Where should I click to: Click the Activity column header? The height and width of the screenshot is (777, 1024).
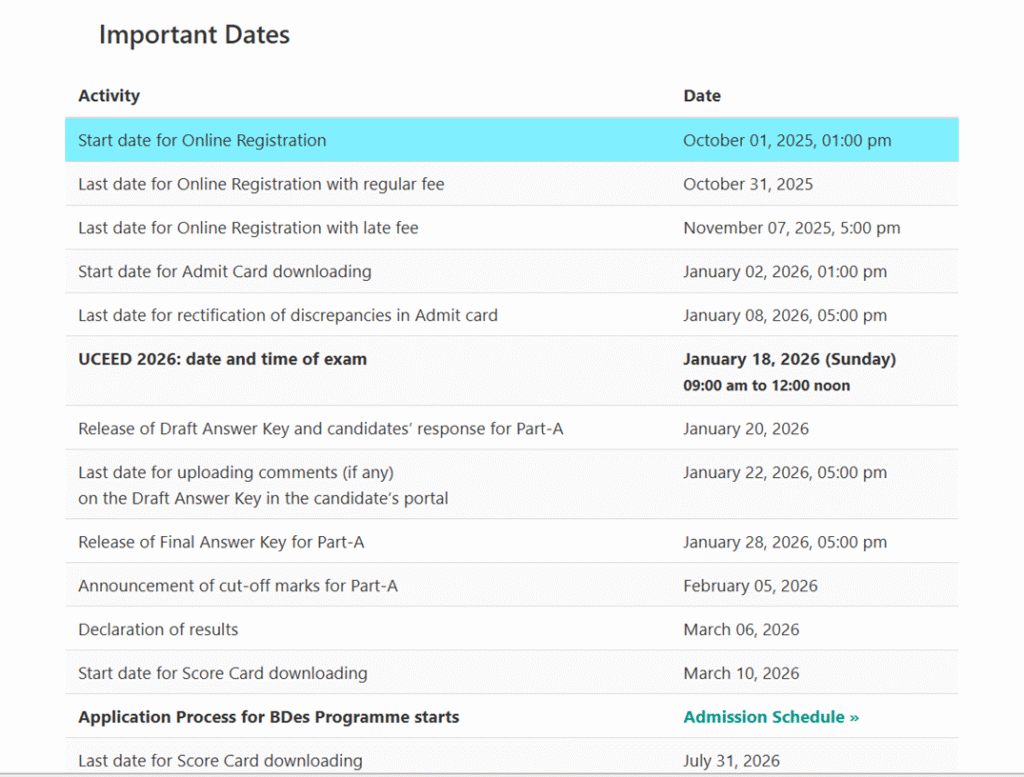pyautogui.click(x=109, y=96)
